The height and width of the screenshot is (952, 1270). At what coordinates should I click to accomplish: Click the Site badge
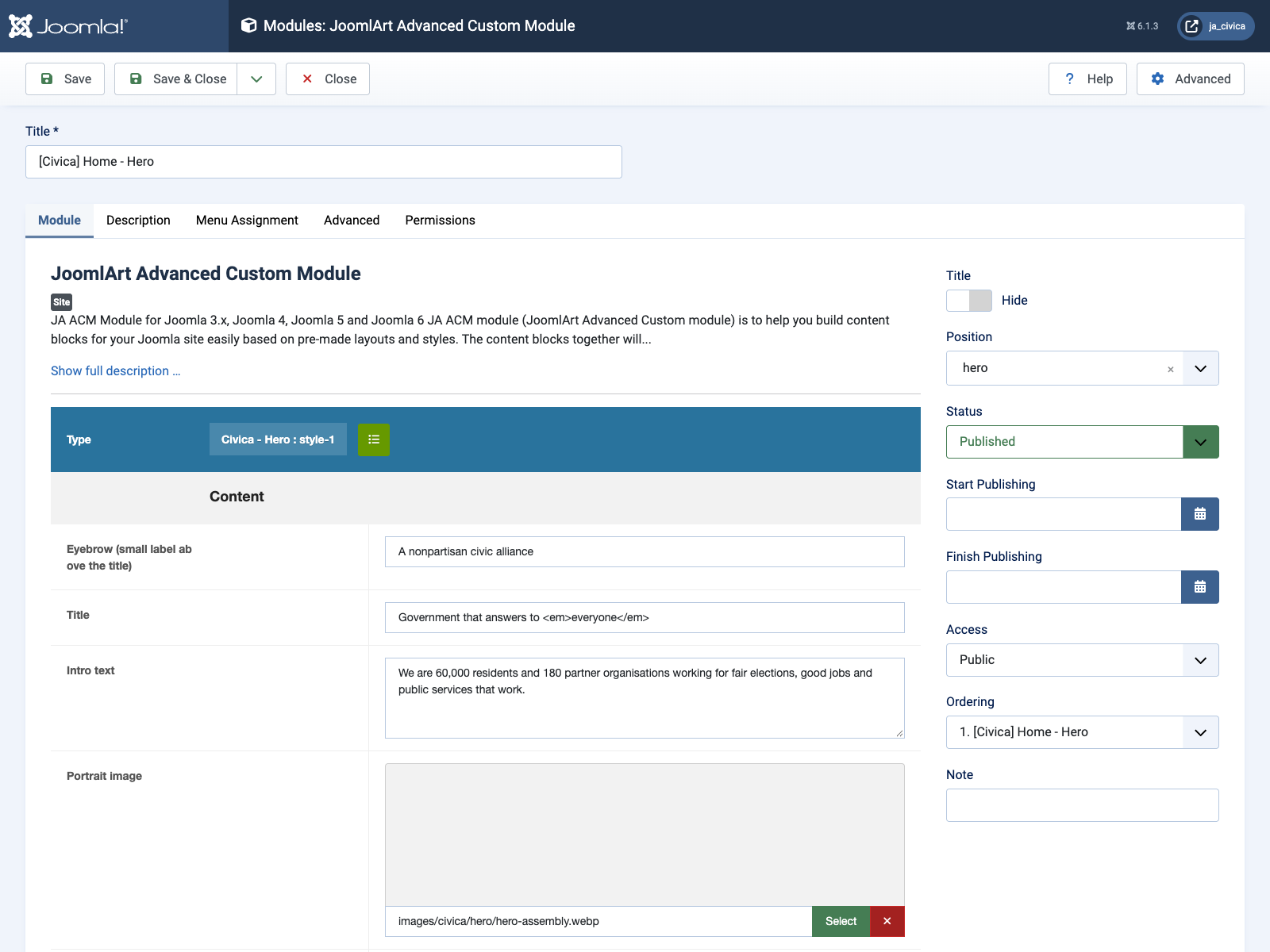tap(62, 302)
